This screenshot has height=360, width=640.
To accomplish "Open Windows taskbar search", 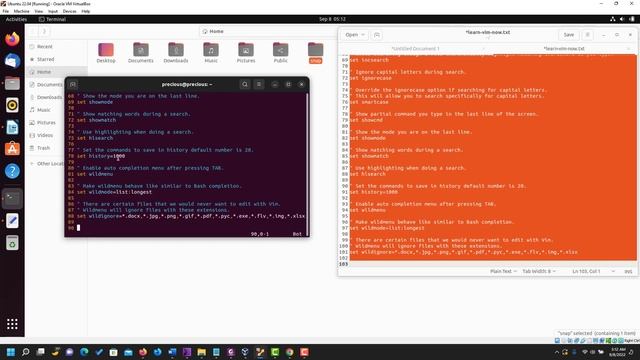I will coord(25,352).
